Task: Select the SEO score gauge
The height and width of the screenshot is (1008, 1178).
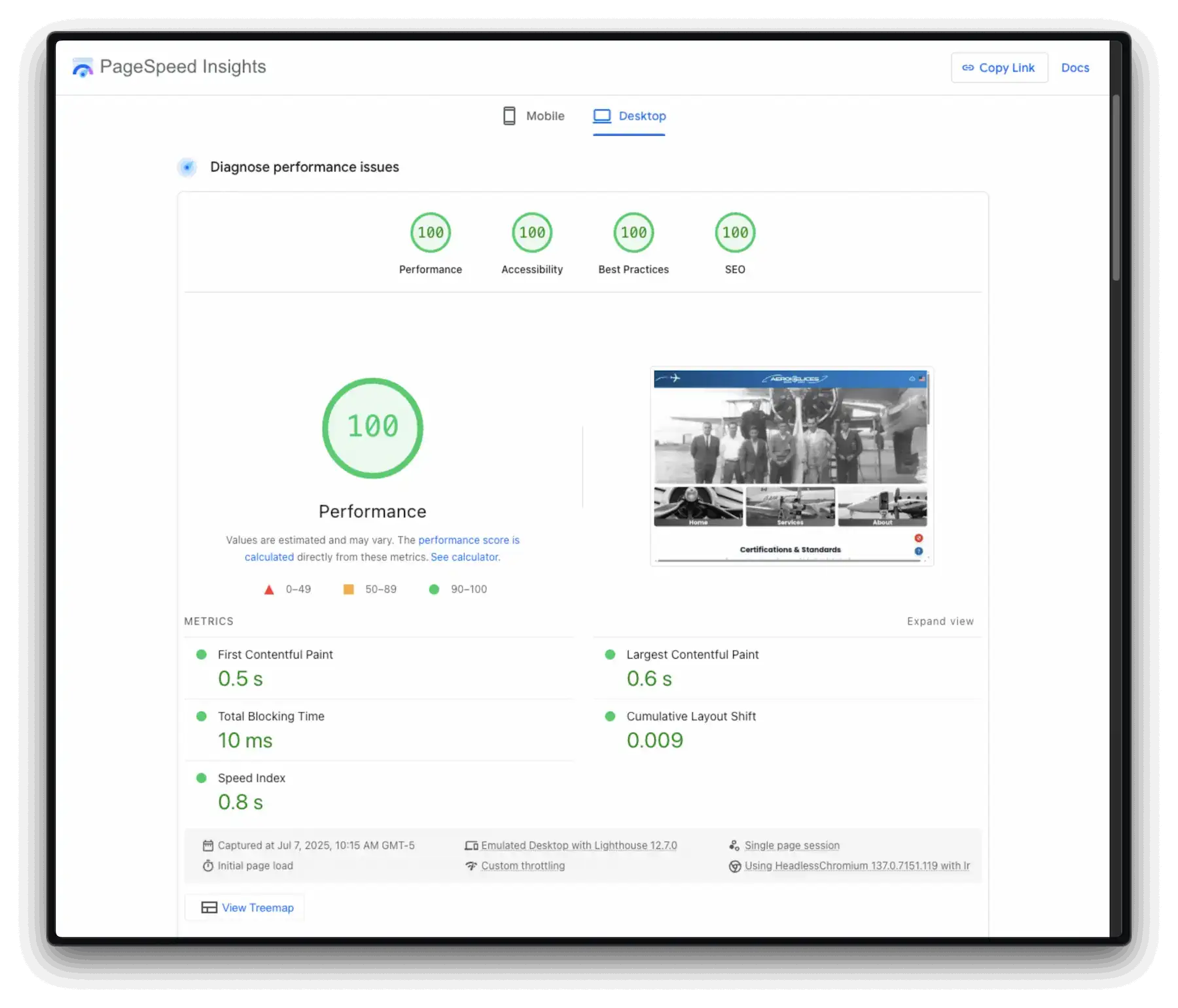Action: point(735,233)
